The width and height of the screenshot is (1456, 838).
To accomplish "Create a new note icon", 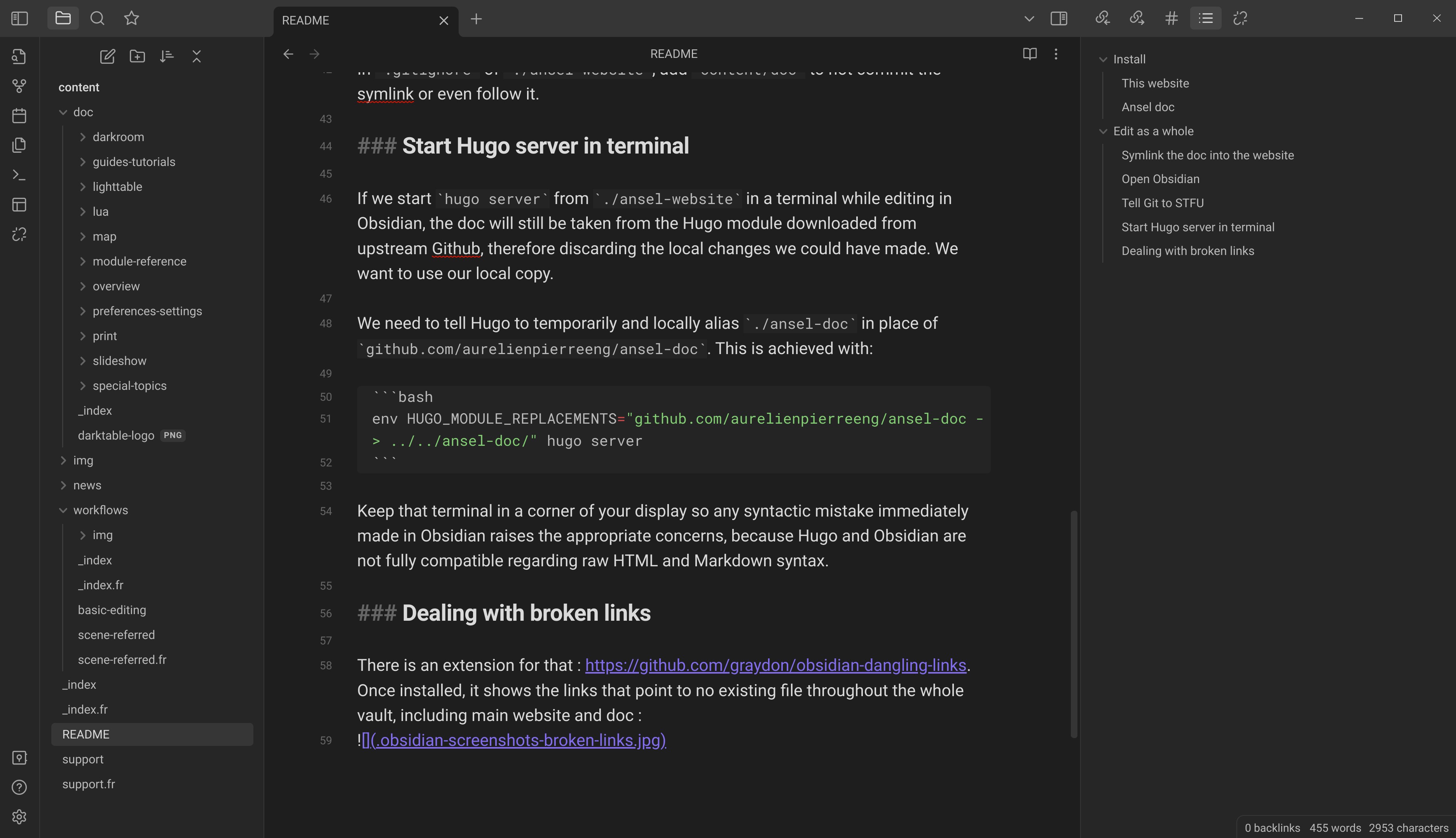I will click(x=108, y=56).
